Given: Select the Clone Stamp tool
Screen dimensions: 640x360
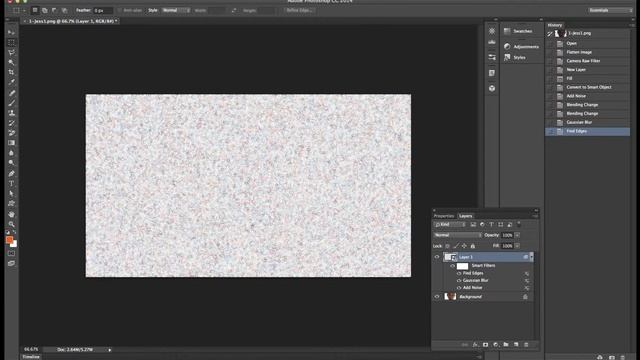Looking at the screenshot, I should click(x=11, y=113).
